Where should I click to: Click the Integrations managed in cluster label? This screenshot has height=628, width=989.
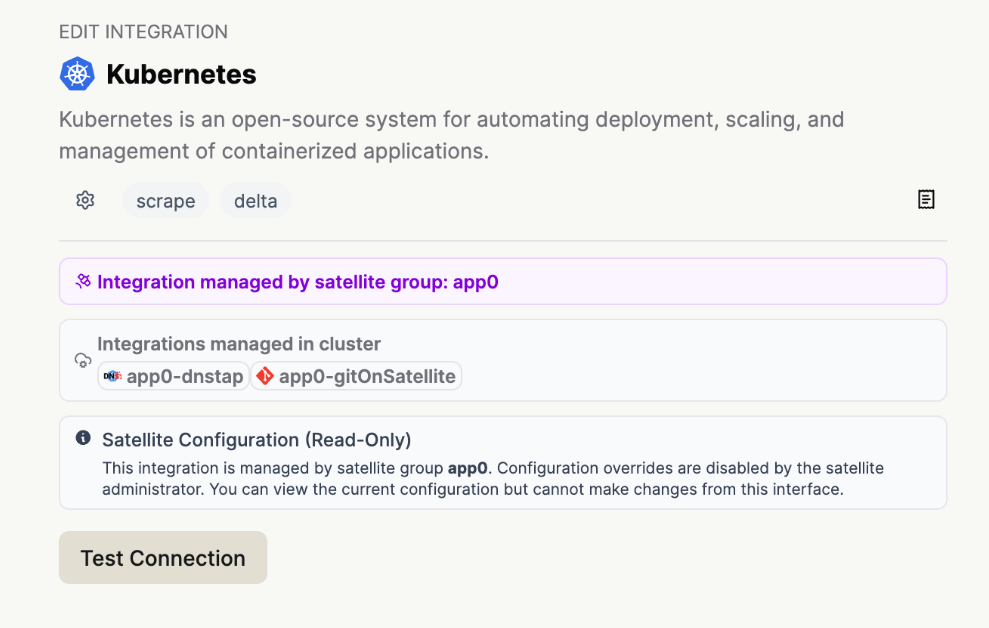pos(239,344)
